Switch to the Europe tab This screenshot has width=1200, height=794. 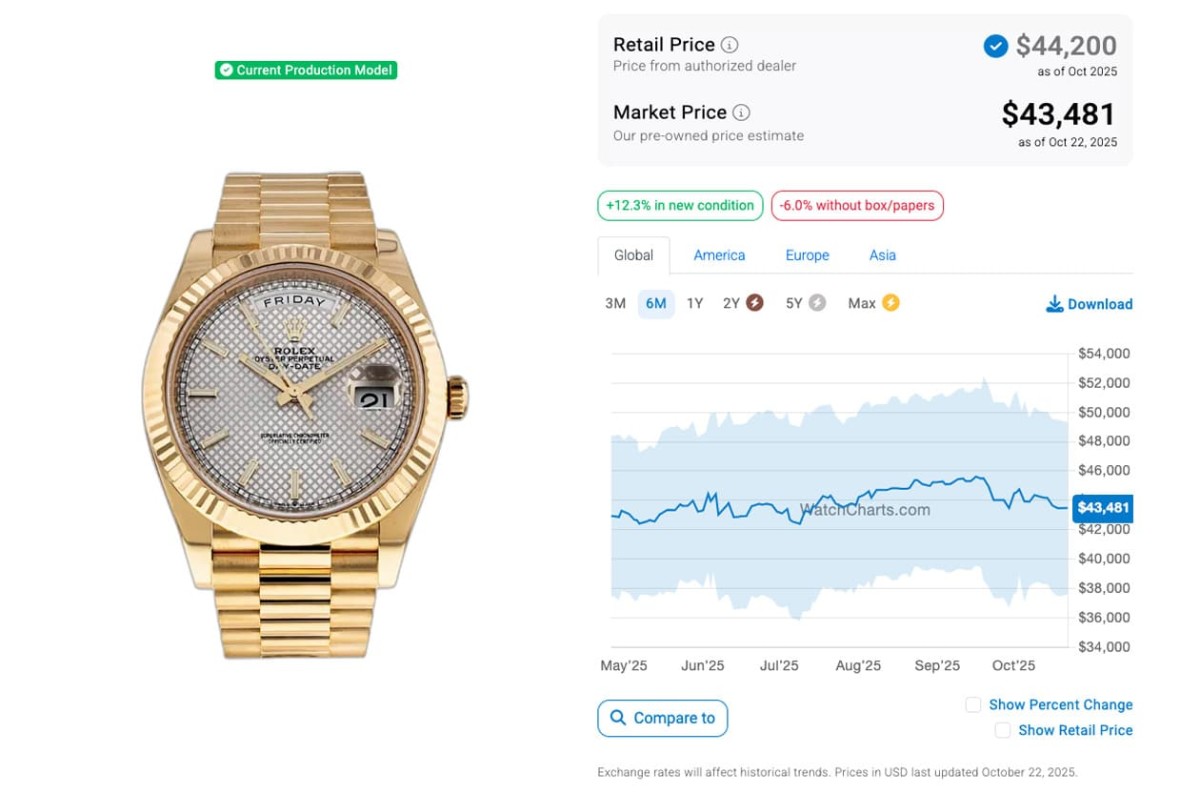click(x=807, y=255)
